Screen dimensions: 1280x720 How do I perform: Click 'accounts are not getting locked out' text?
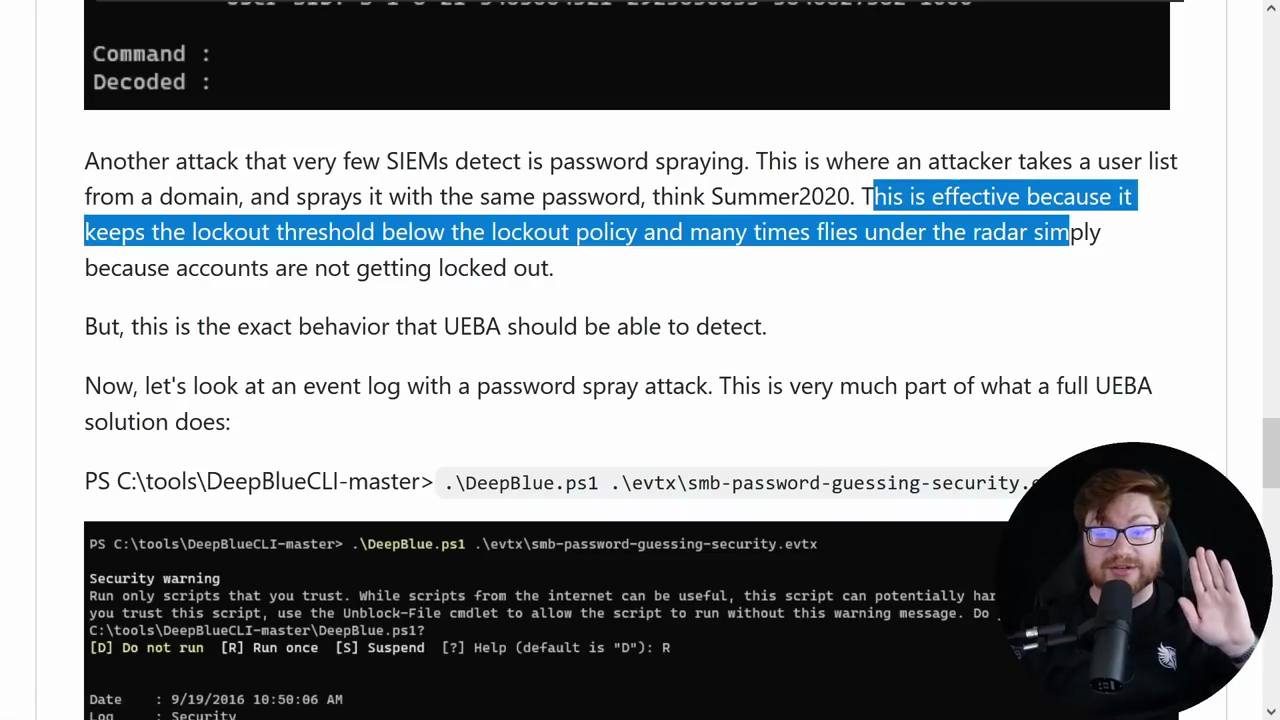click(x=364, y=268)
